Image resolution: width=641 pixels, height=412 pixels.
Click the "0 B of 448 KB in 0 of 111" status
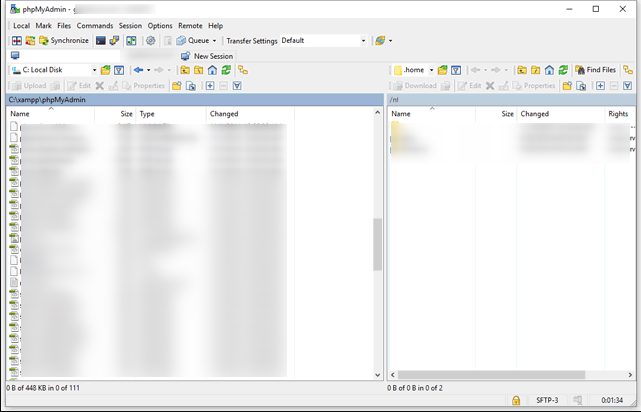(43, 388)
